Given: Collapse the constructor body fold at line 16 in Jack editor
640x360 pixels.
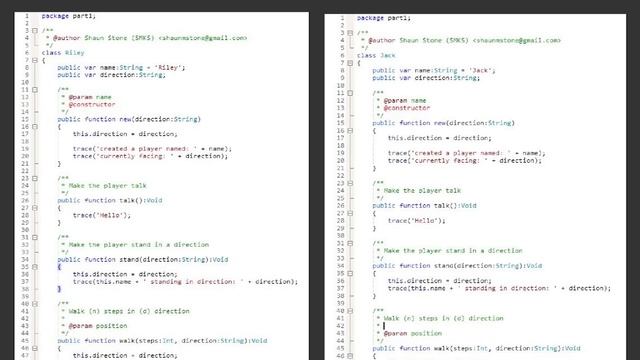Looking at the screenshot, I should (350, 131).
